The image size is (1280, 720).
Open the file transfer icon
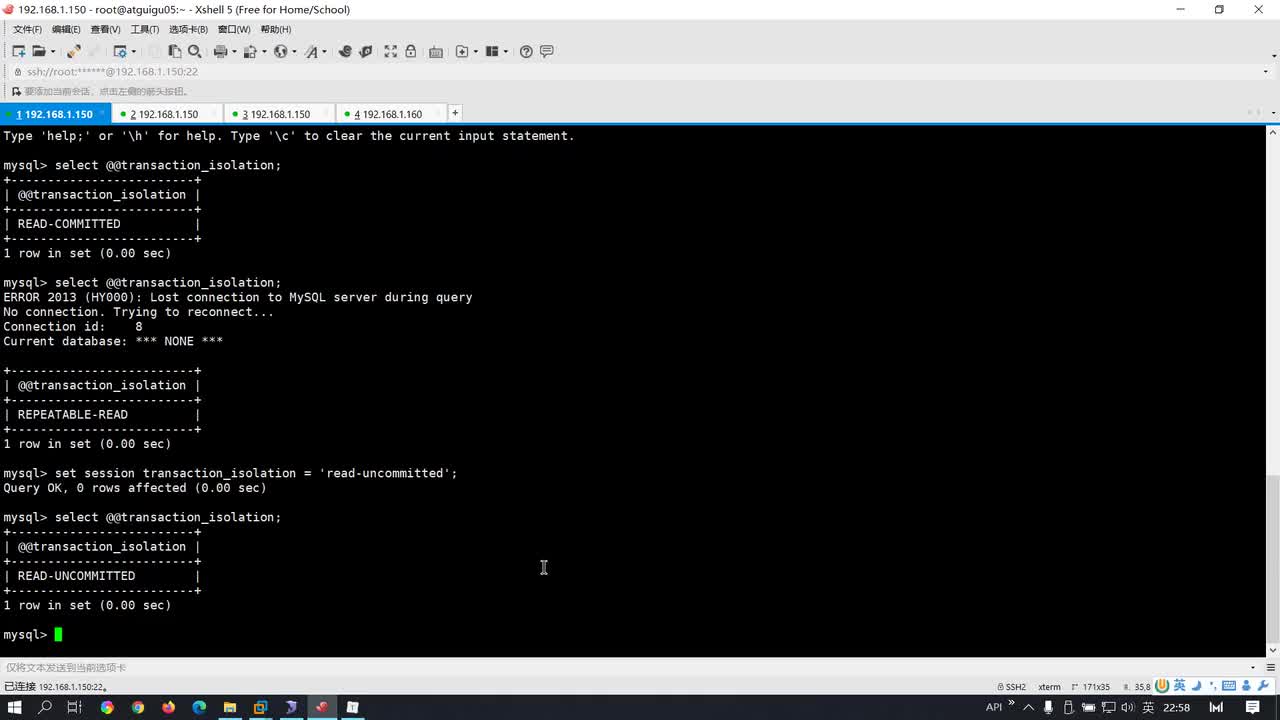[x=250, y=51]
